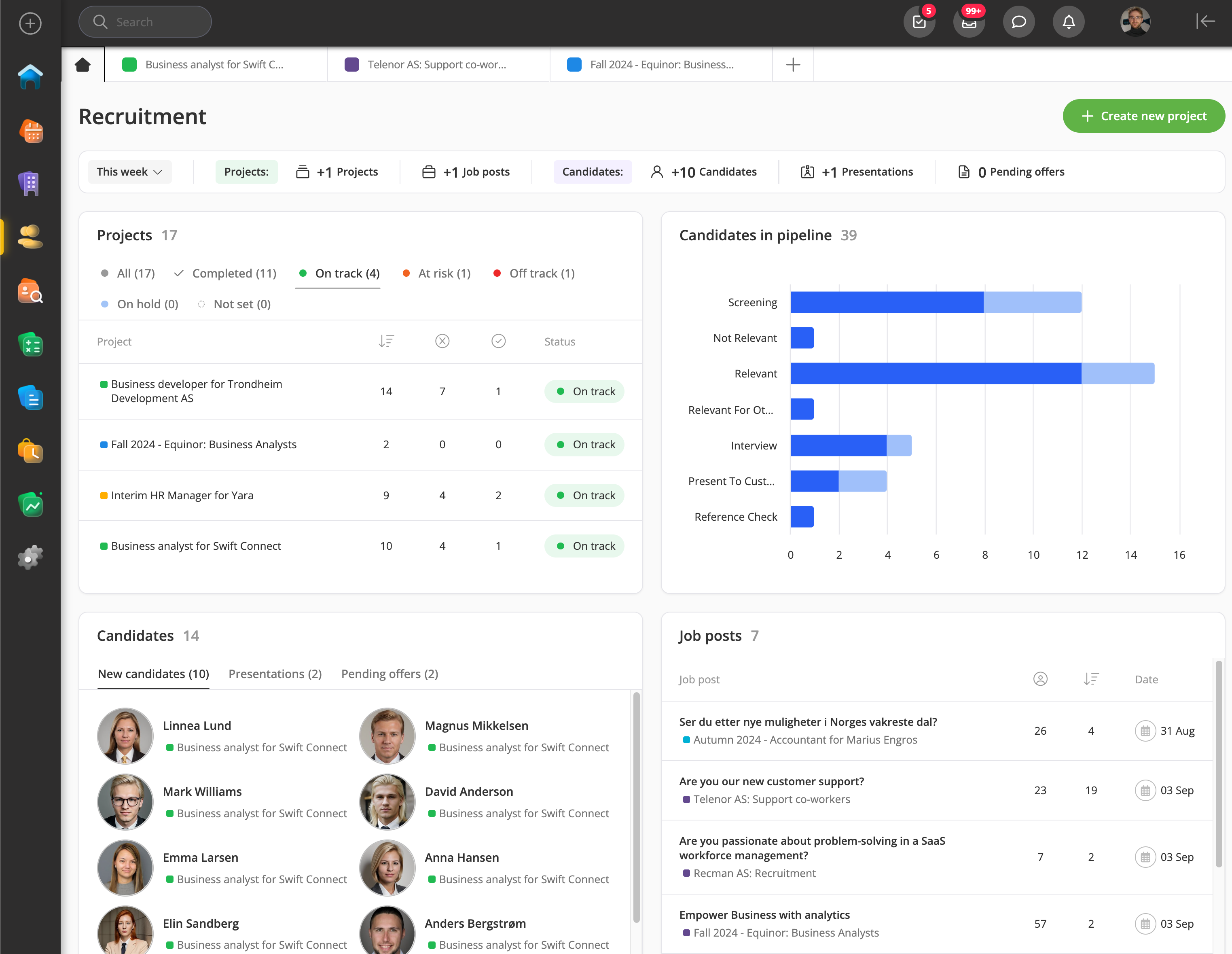Screen dimensions: 1232x954
Task: Open Interim HR Manager for Yara project
Action: [x=182, y=495]
